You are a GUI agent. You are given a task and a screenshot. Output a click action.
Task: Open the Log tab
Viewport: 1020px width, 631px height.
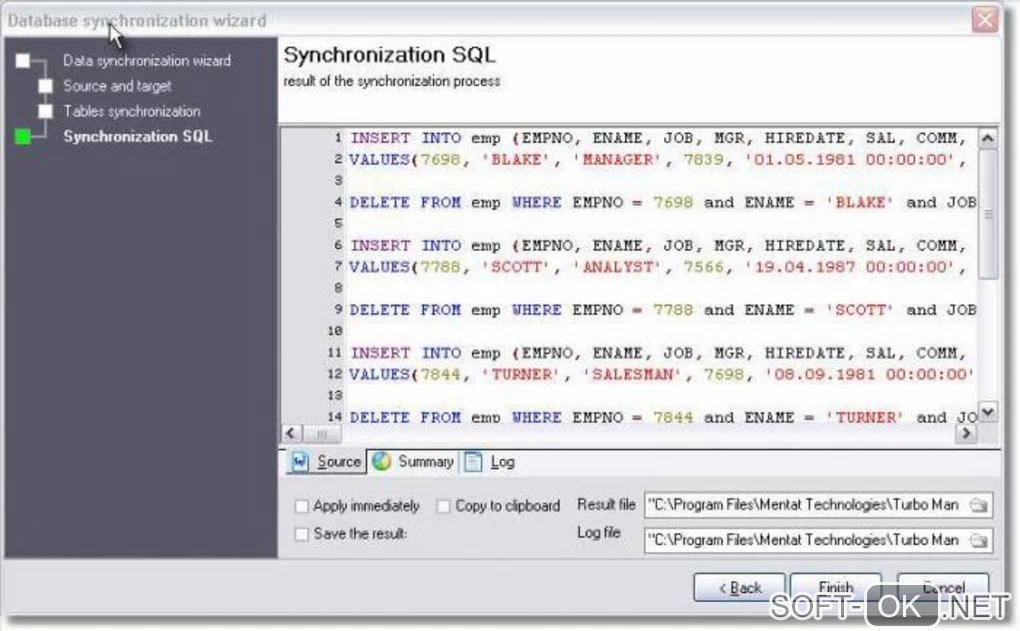click(x=490, y=461)
